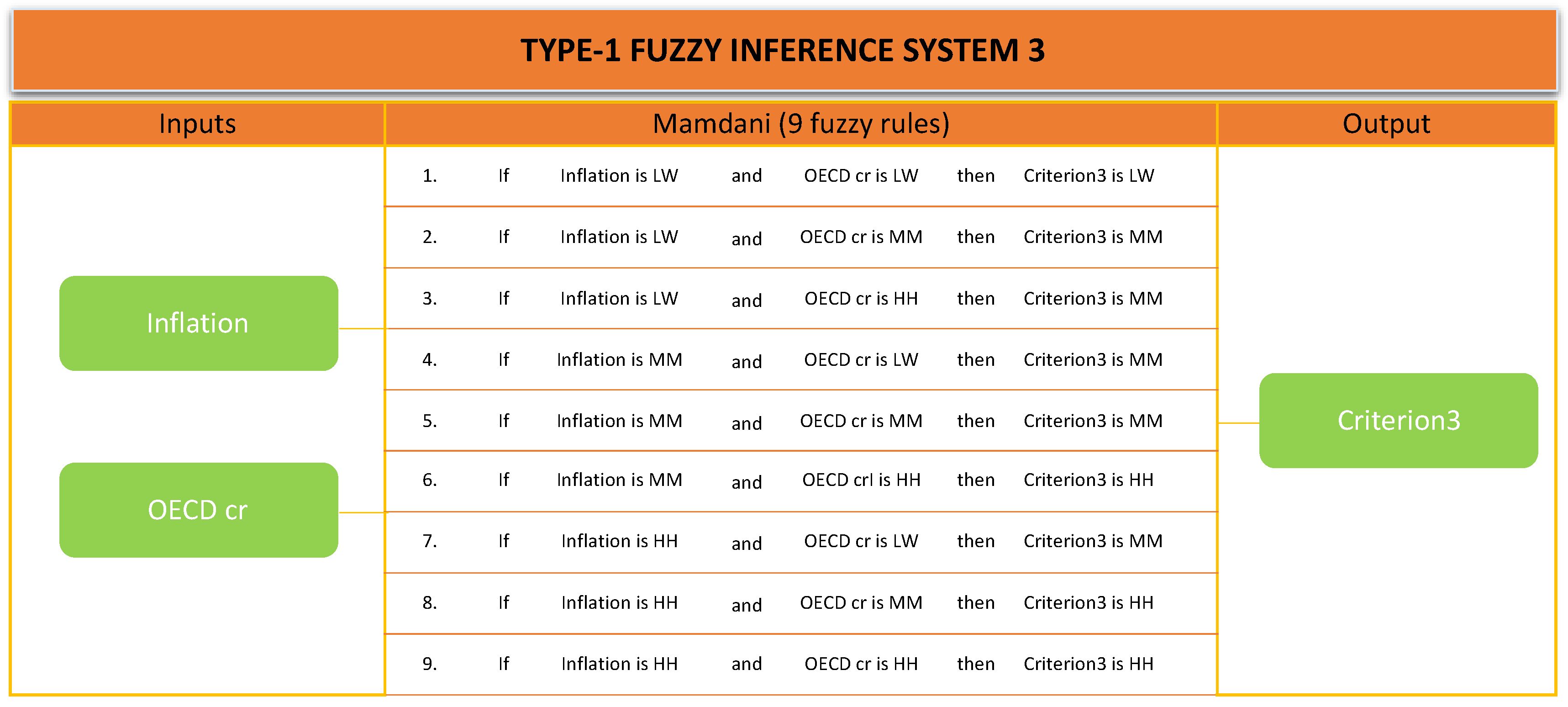Screen dimensions: 1568x707
Task: Click "OECD cr is HH" in rule 3
Action: pyautogui.click(x=861, y=298)
